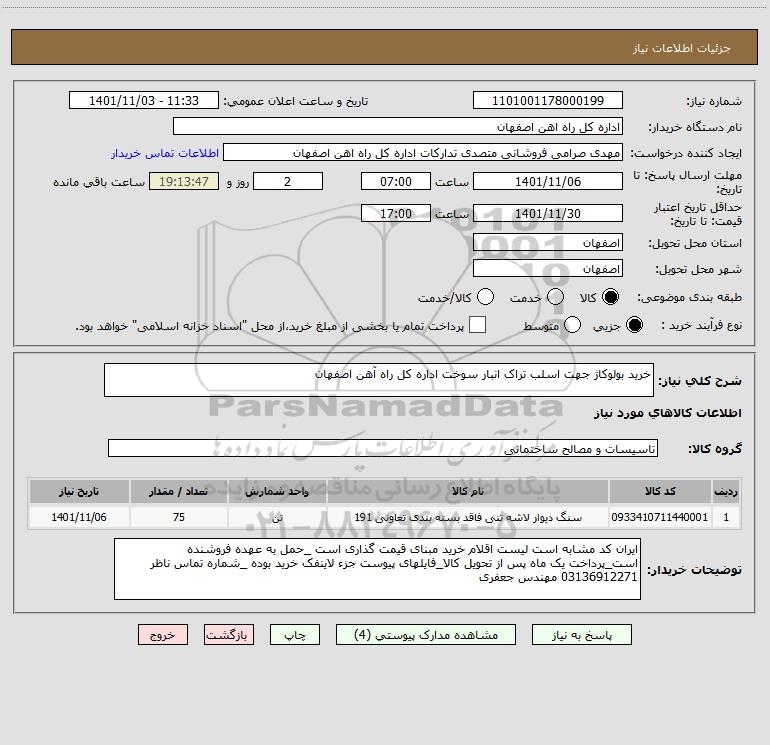Click the quantity cell showing 75

(179, 517)
